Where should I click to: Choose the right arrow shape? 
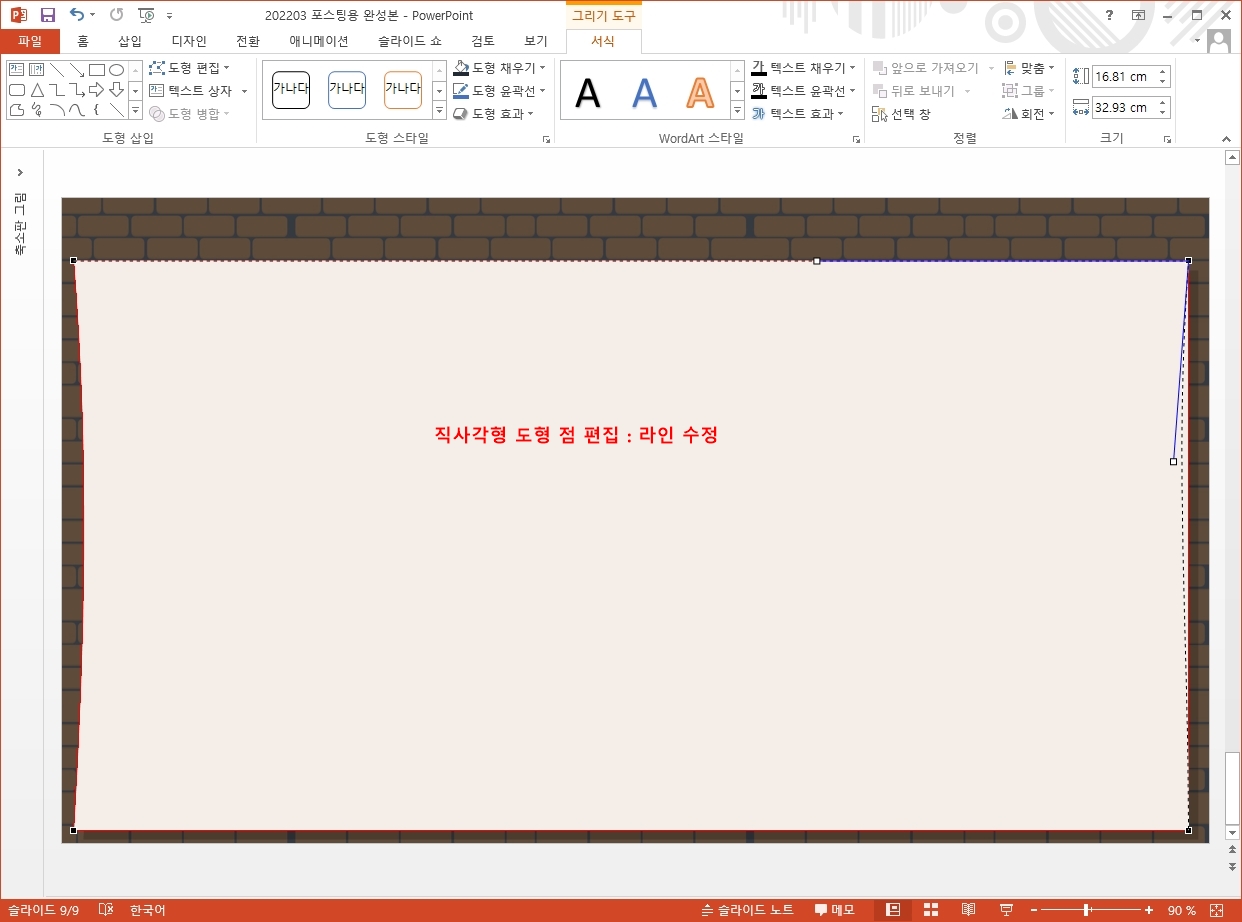click(97, 90)
